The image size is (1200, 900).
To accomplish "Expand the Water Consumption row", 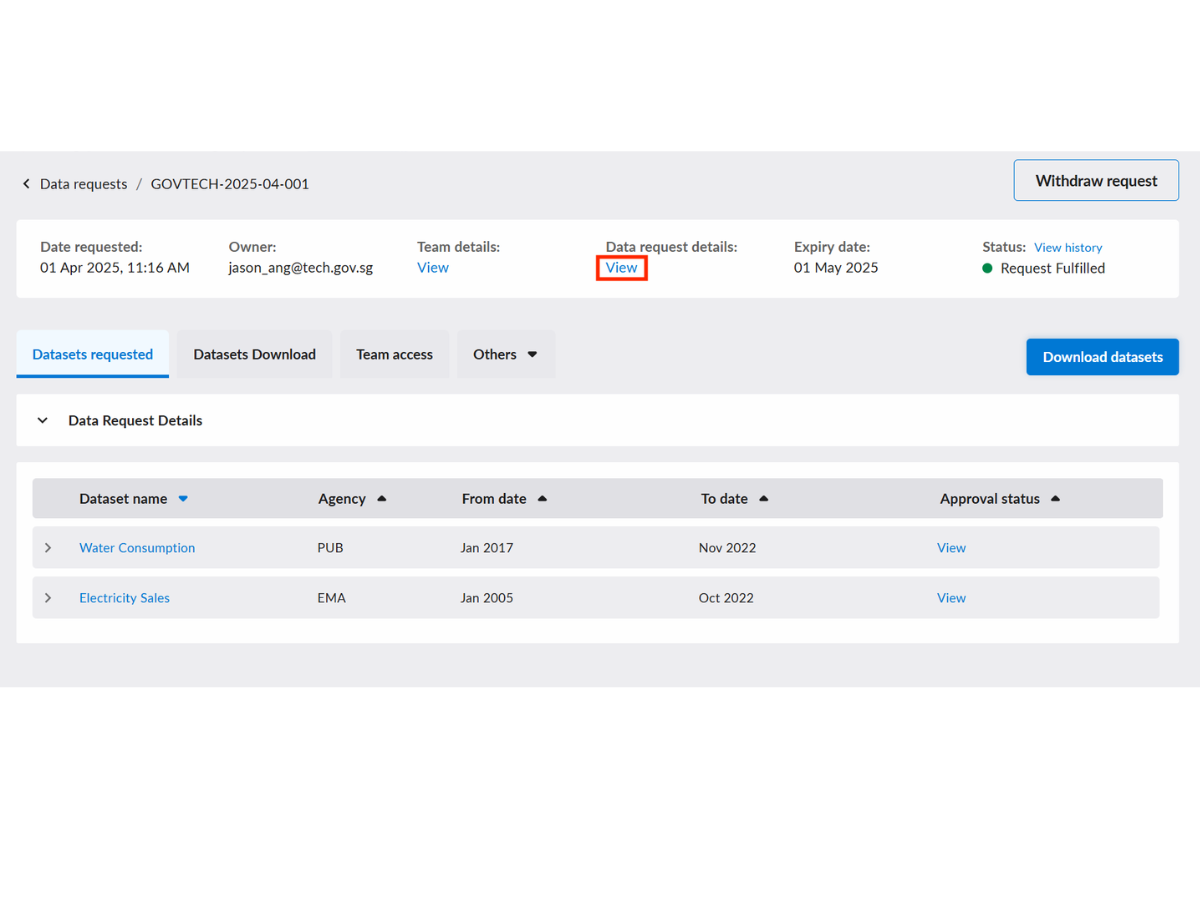I will [48, 548].
